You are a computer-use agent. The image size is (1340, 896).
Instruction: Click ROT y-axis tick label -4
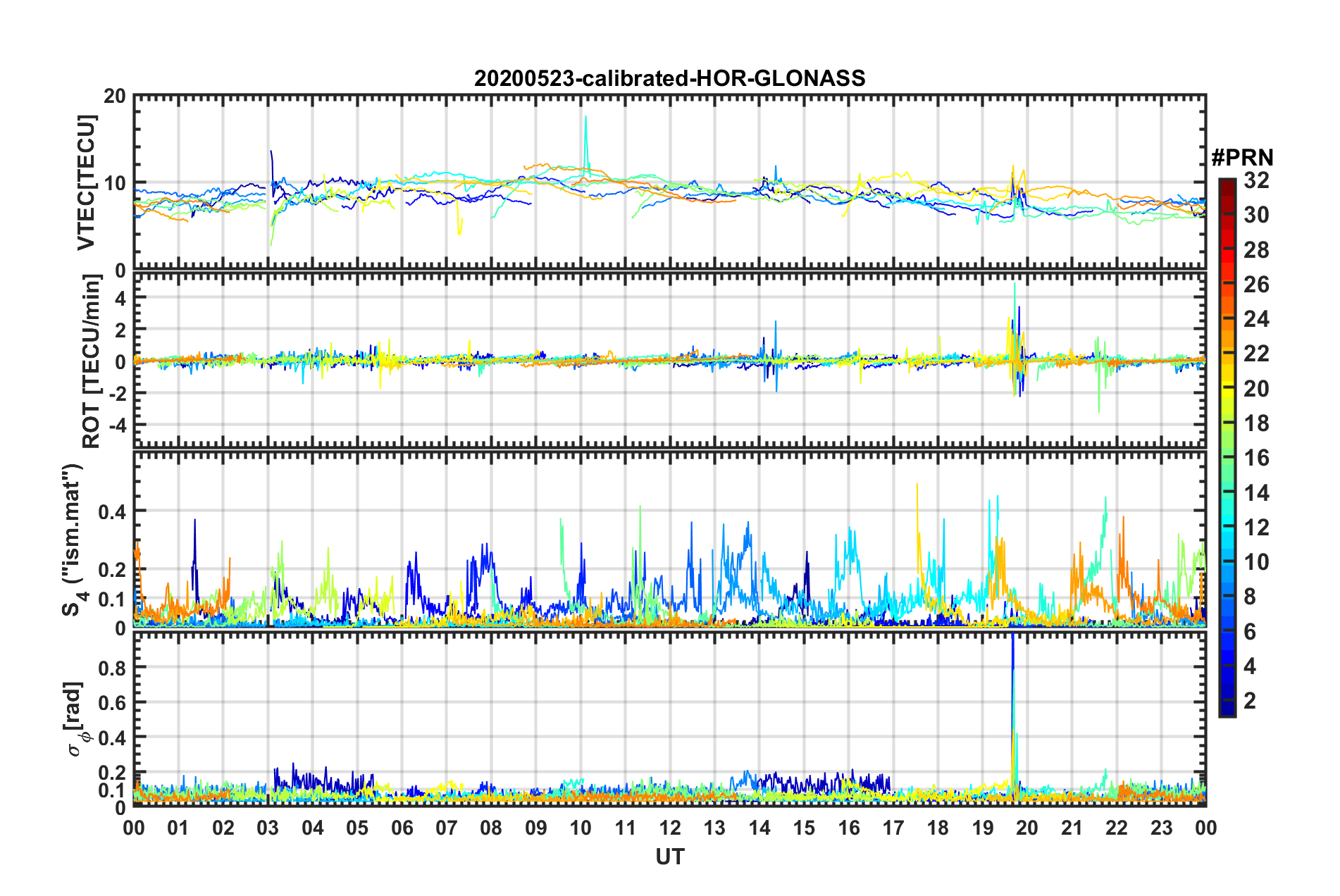pos(117,425)
